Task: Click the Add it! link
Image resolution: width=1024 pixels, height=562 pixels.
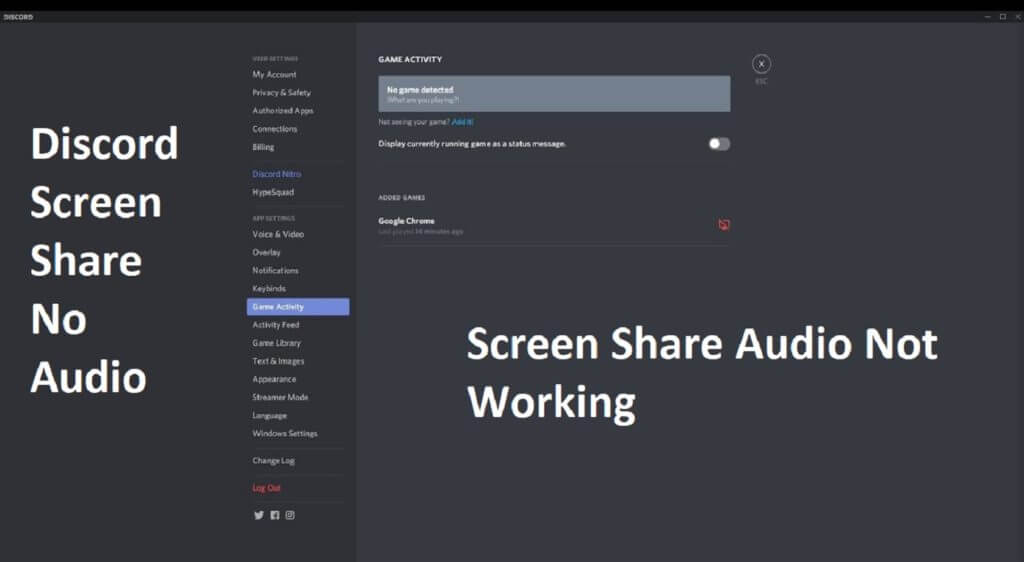Action: [462, 122]
